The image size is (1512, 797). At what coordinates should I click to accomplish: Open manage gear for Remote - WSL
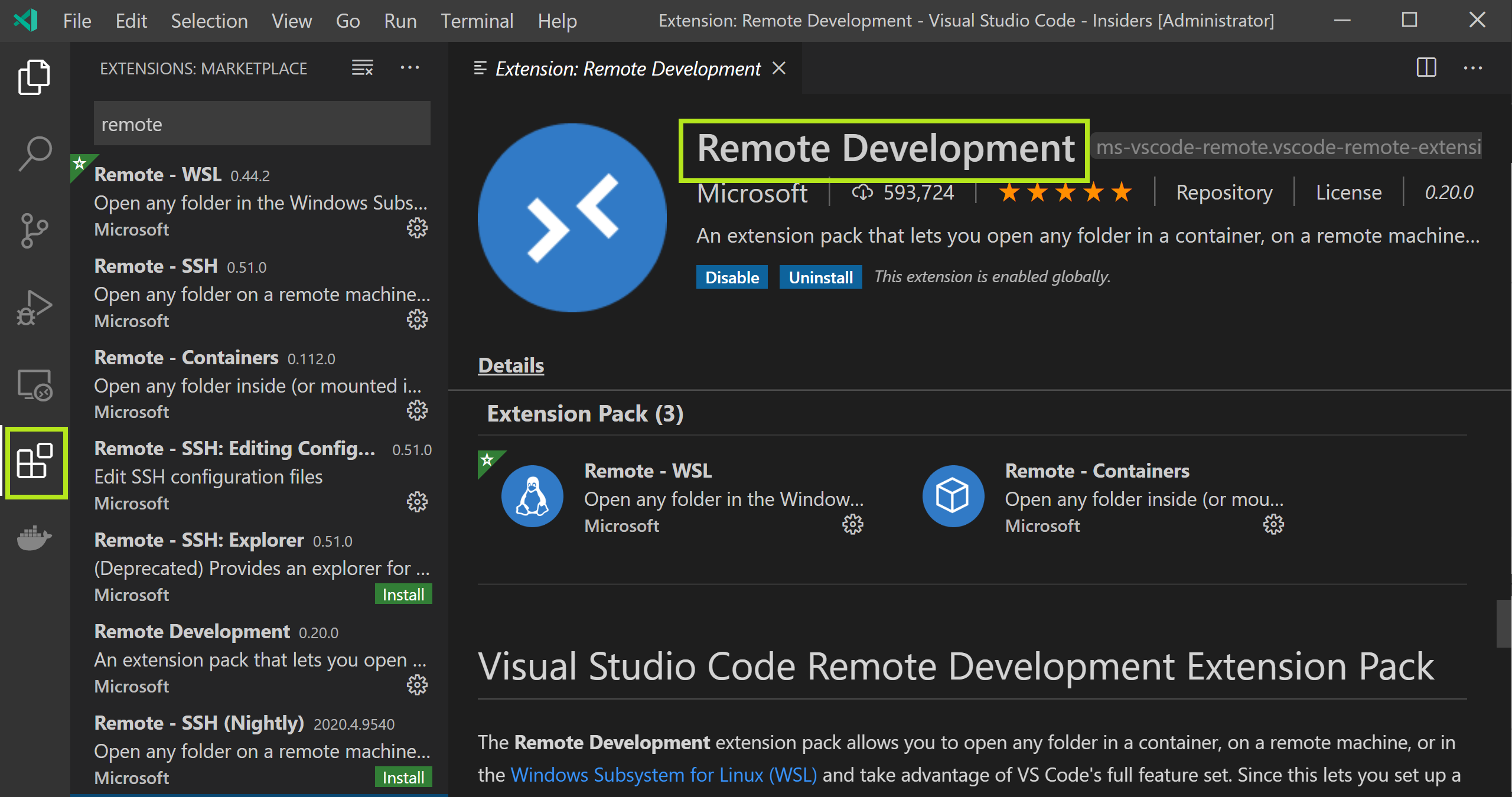[417, 228]
